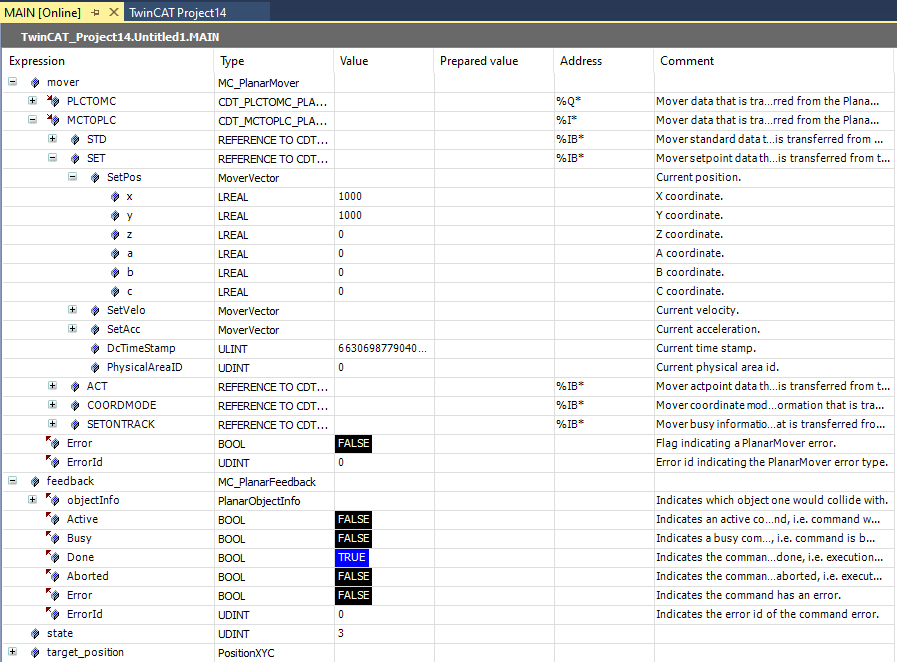
Task: Collapse the MCTOPLC node
Action: 33,120
